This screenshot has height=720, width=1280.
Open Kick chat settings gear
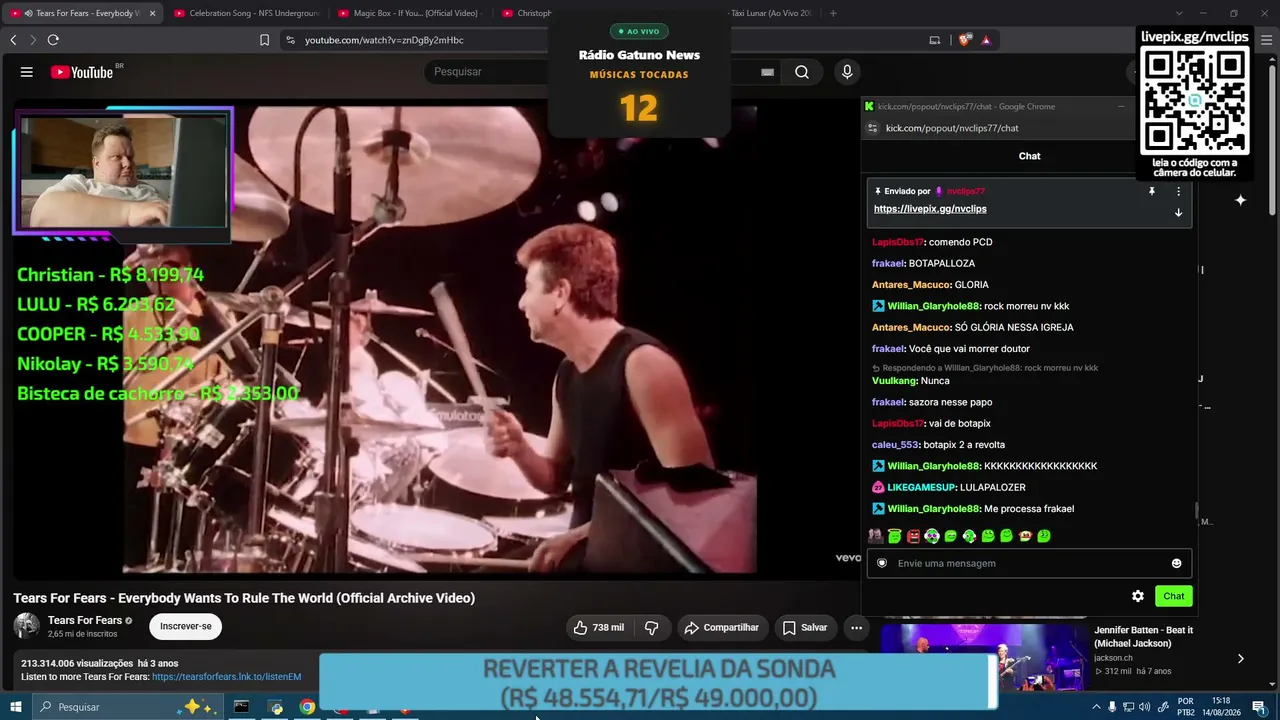tap(1138, 596)
